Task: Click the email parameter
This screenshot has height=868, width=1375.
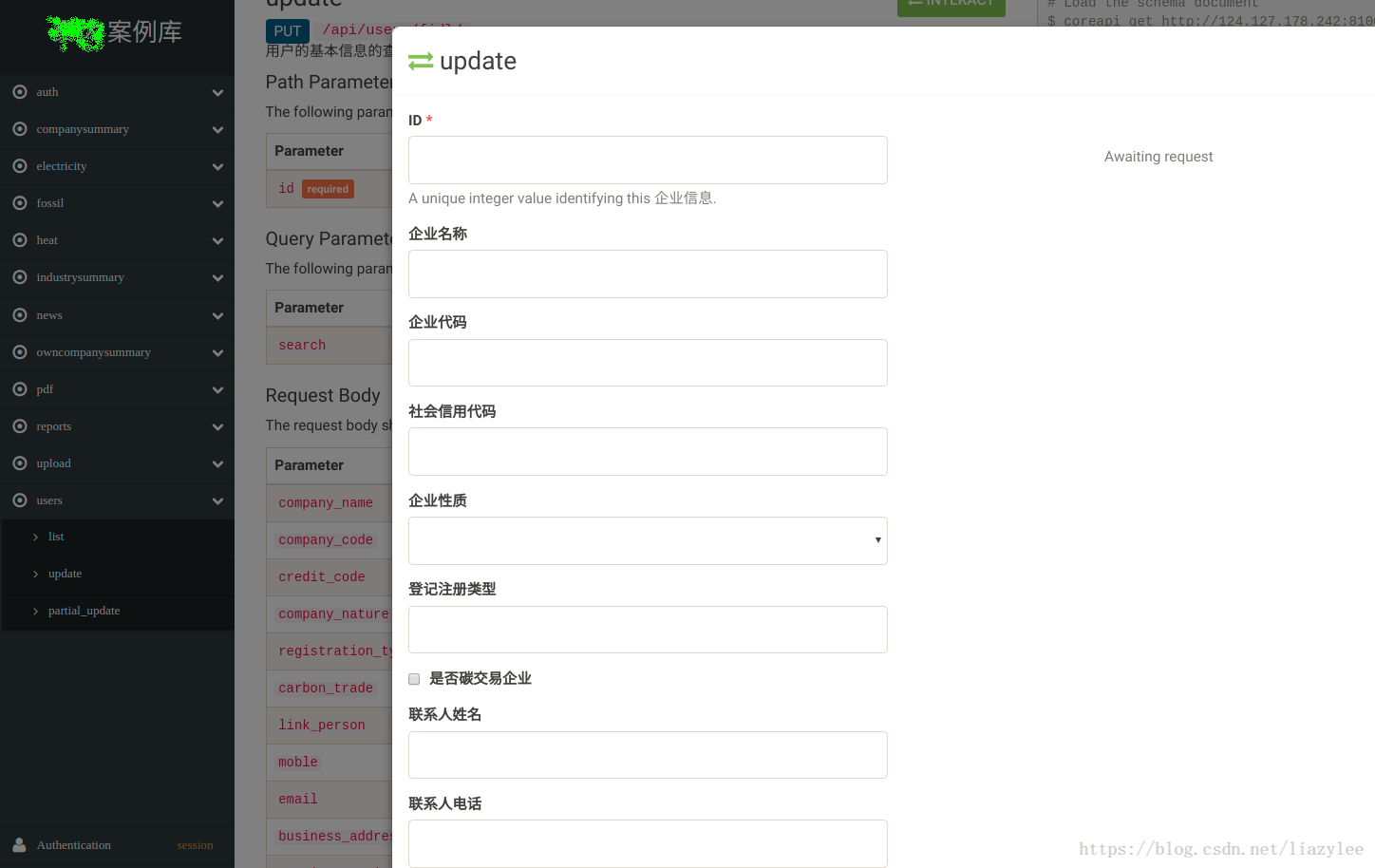Action: (x=298, y=799)
